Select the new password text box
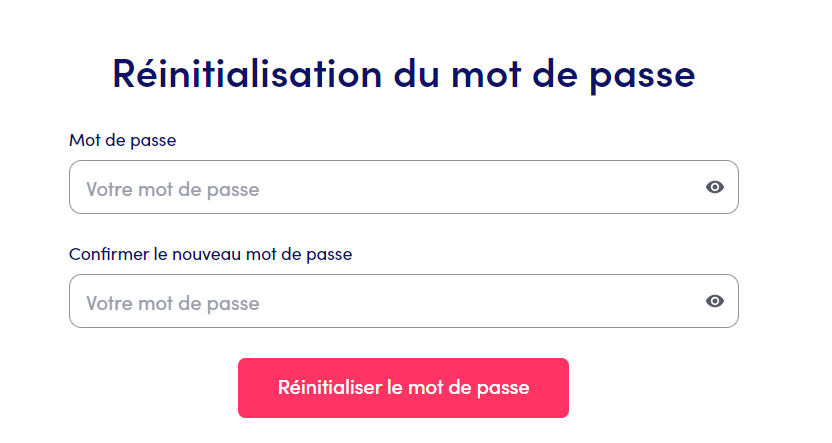832x443 pixels. point(380,188)
